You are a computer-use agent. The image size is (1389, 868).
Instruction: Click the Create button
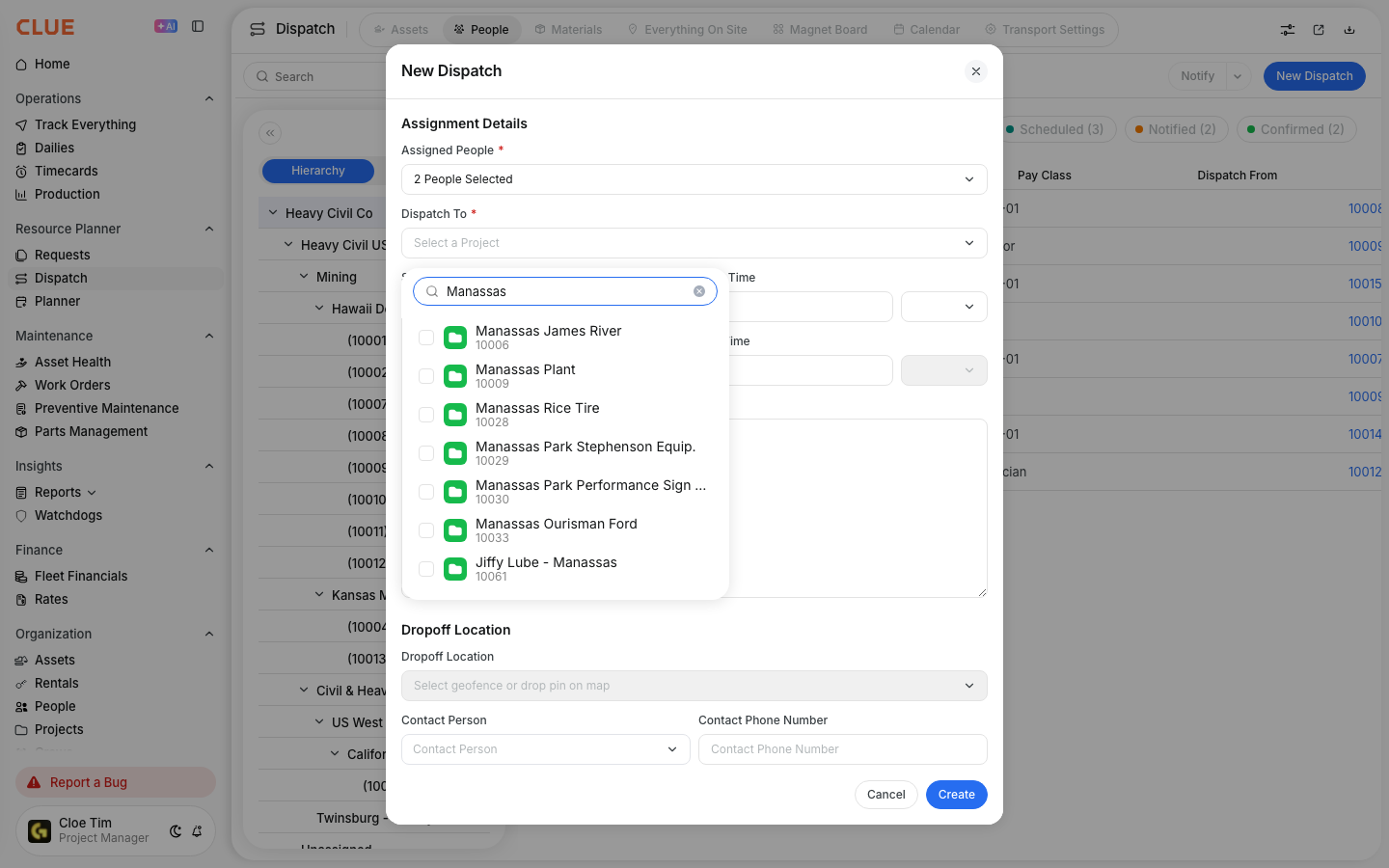[x=957, y=795]
